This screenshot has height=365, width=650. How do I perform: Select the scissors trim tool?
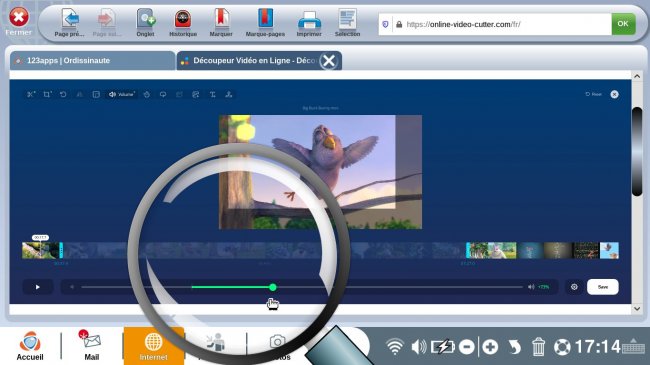pyautogui.click(x=31, y=95)
